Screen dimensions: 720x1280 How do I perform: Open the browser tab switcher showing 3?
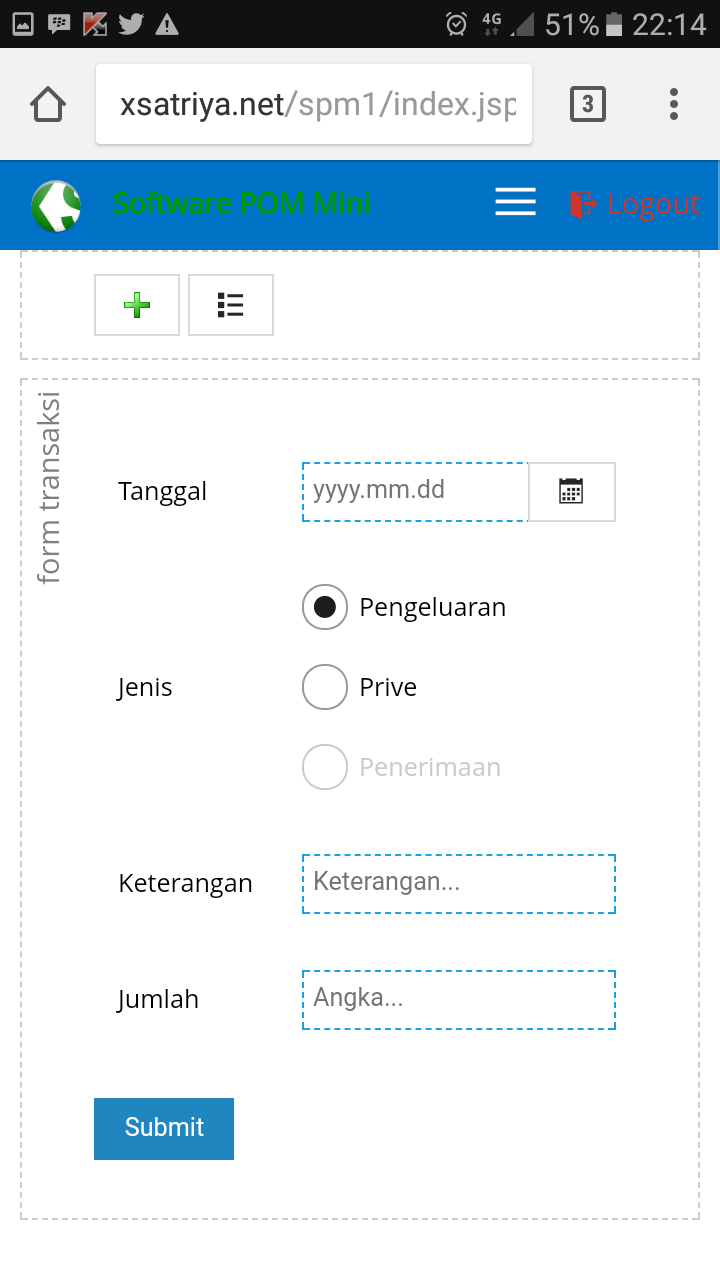point(587,104)
